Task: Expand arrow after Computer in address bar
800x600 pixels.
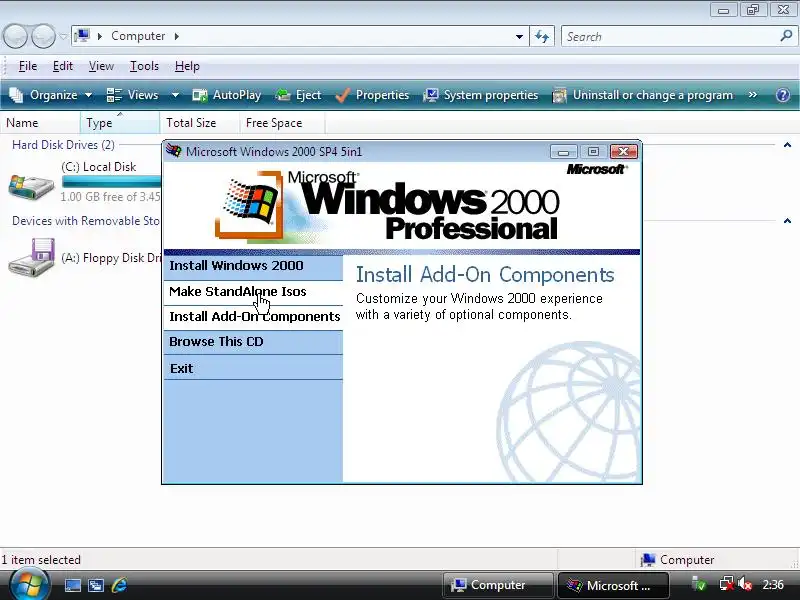Action: click(177, 36)
